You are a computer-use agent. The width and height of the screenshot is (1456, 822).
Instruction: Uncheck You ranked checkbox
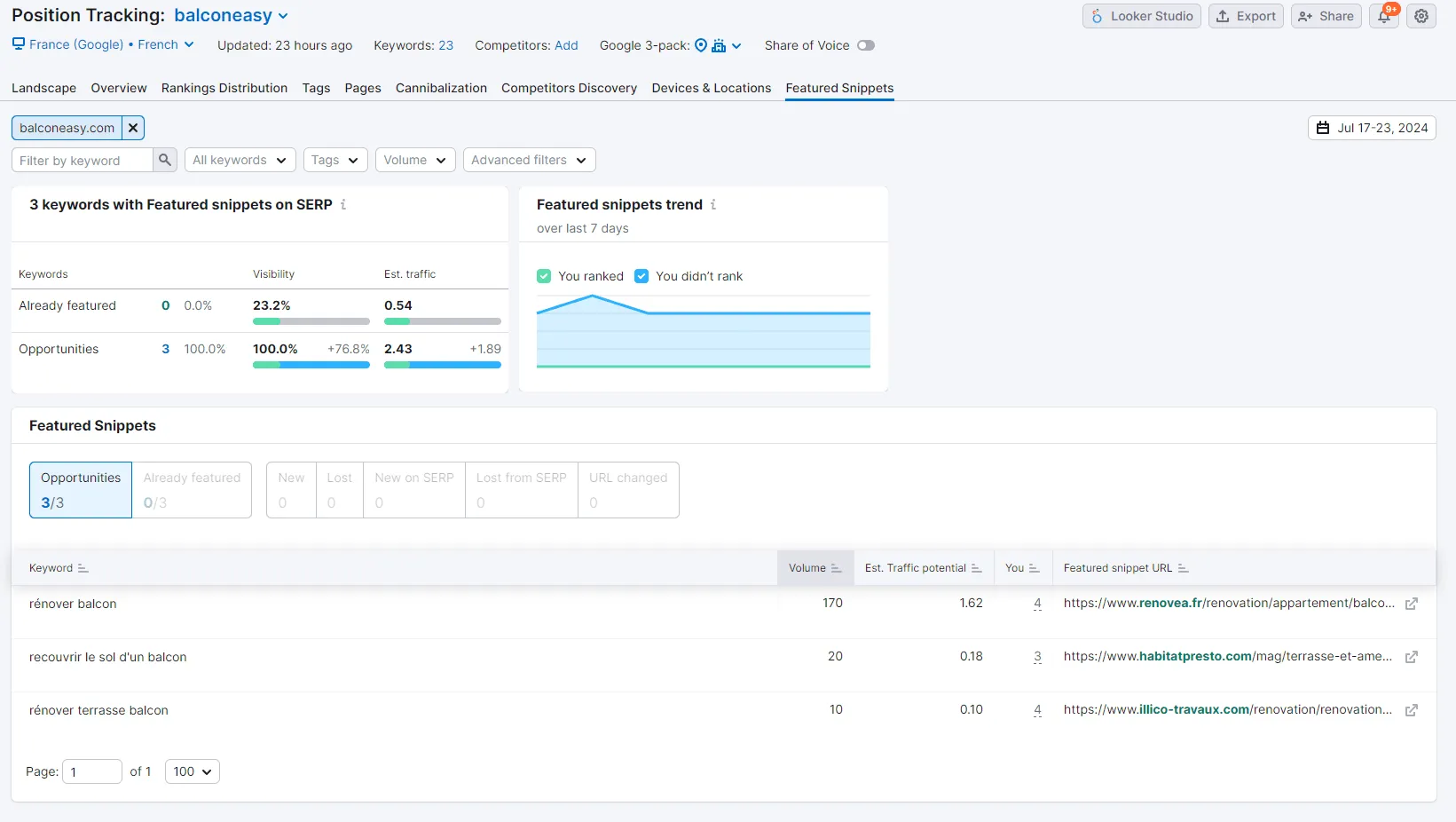point(544,276)
